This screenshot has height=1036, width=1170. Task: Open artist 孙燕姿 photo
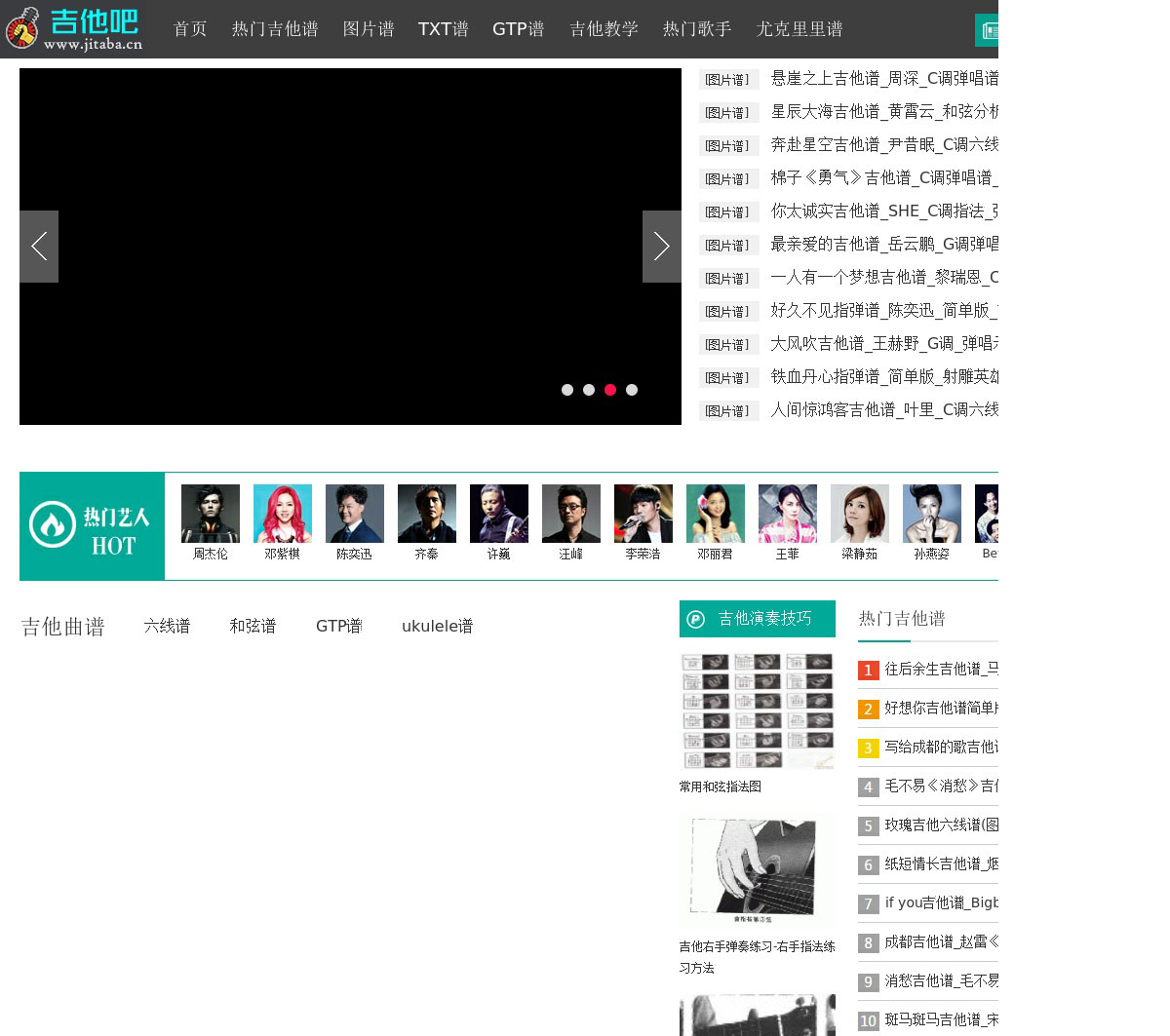click(x=932, y=514)
